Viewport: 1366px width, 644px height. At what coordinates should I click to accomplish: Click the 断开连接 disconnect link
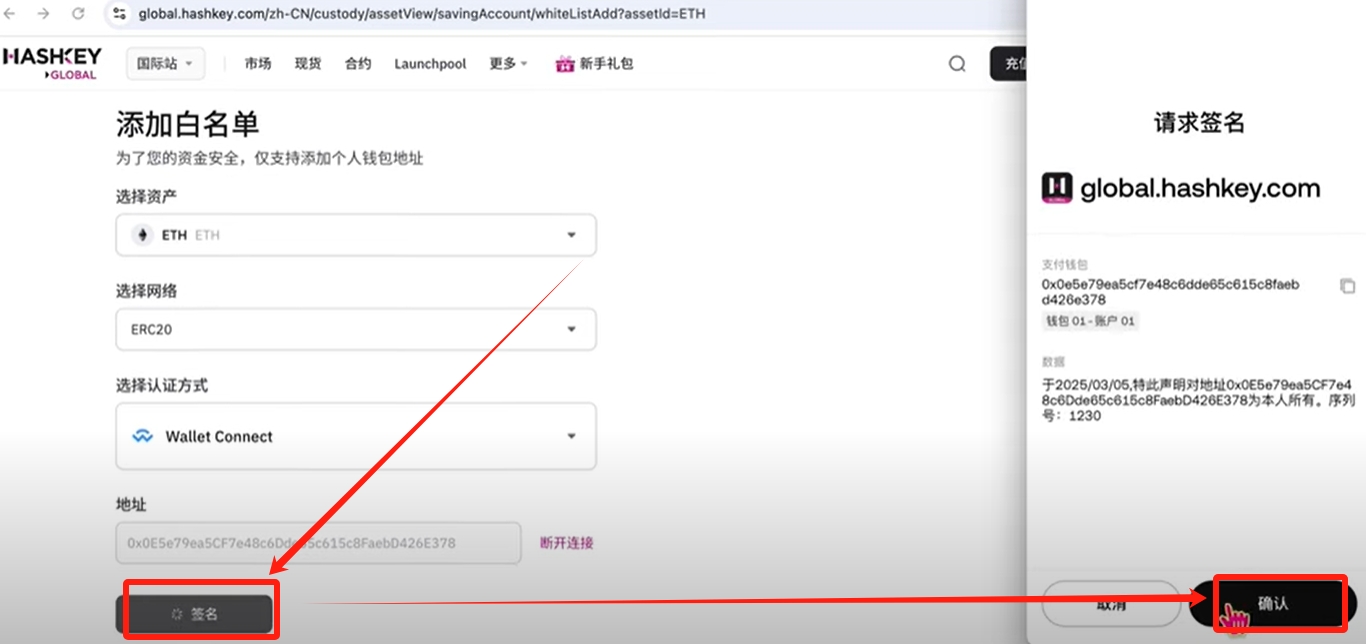[567, 543]
